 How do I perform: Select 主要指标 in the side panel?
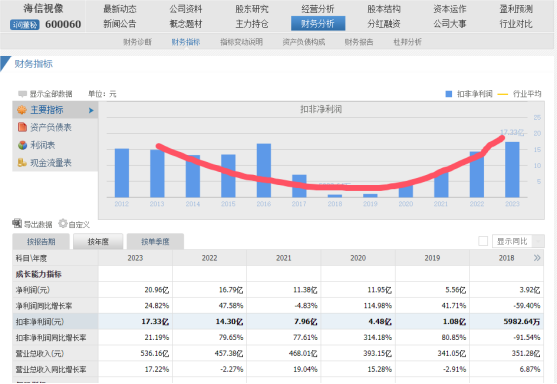tap(55, 110)
